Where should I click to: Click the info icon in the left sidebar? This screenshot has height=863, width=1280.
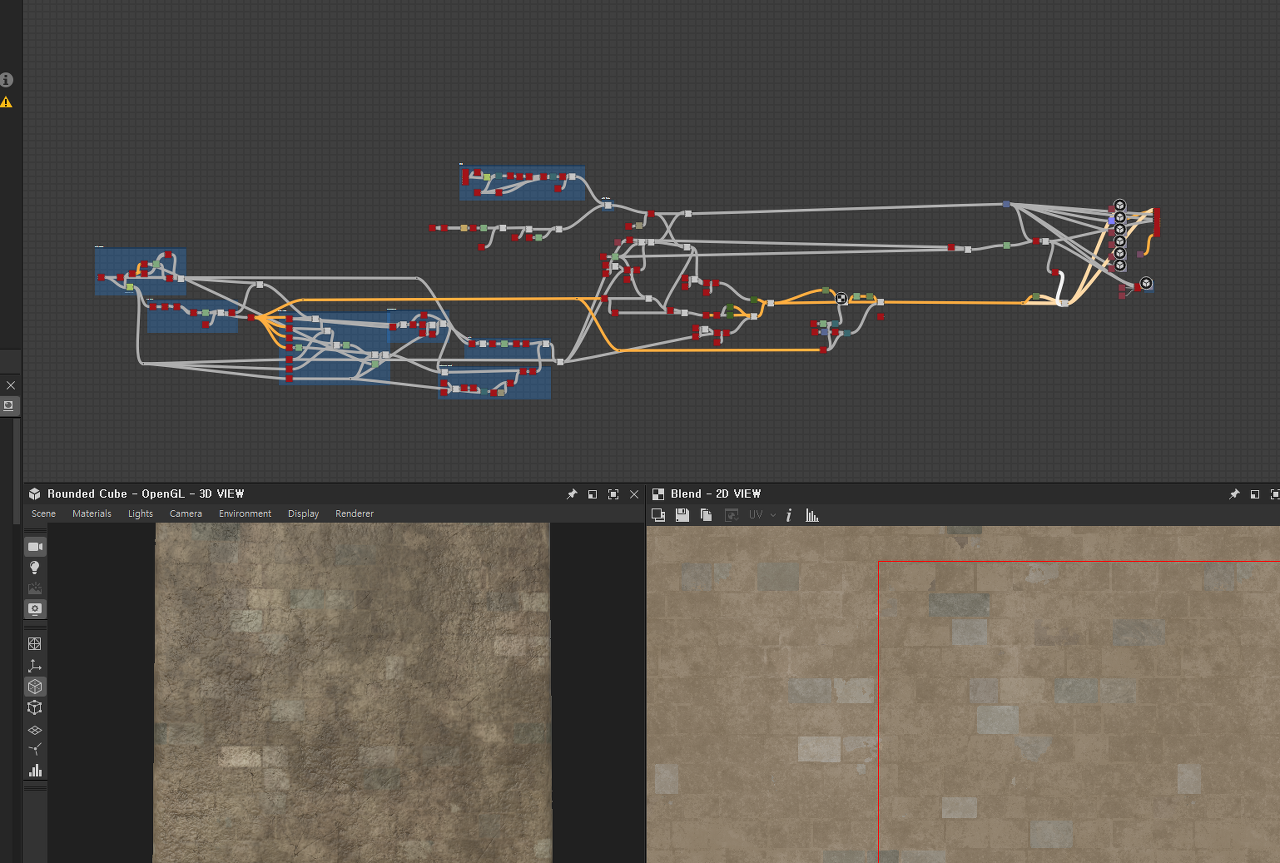tap(6, 79)
